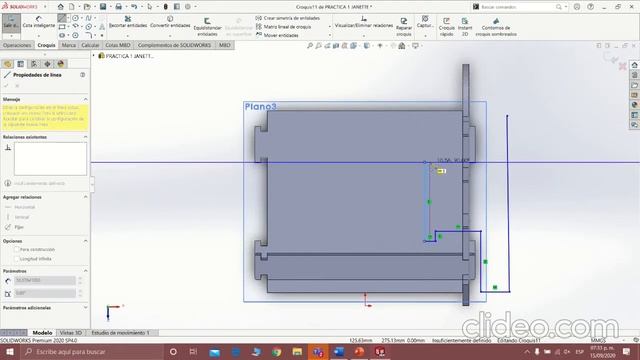The height and width of the screenshot is (360, 640).
Task: Select the Cota inteligente dimension tool
Action: tap(39, 22)
